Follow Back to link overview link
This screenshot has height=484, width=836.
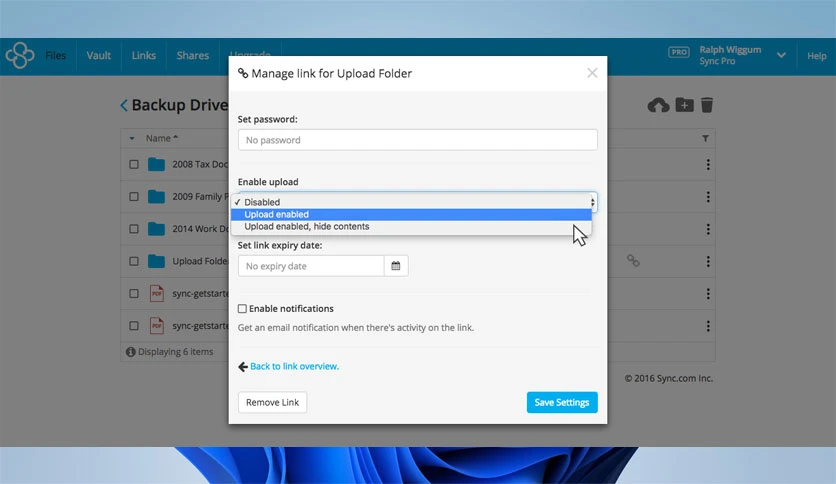pos(294,366)
